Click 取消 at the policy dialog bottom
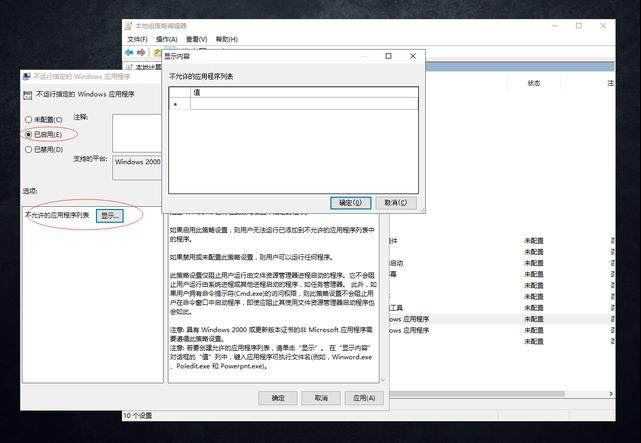The image size is (641, 443). (x=321, y=398)
